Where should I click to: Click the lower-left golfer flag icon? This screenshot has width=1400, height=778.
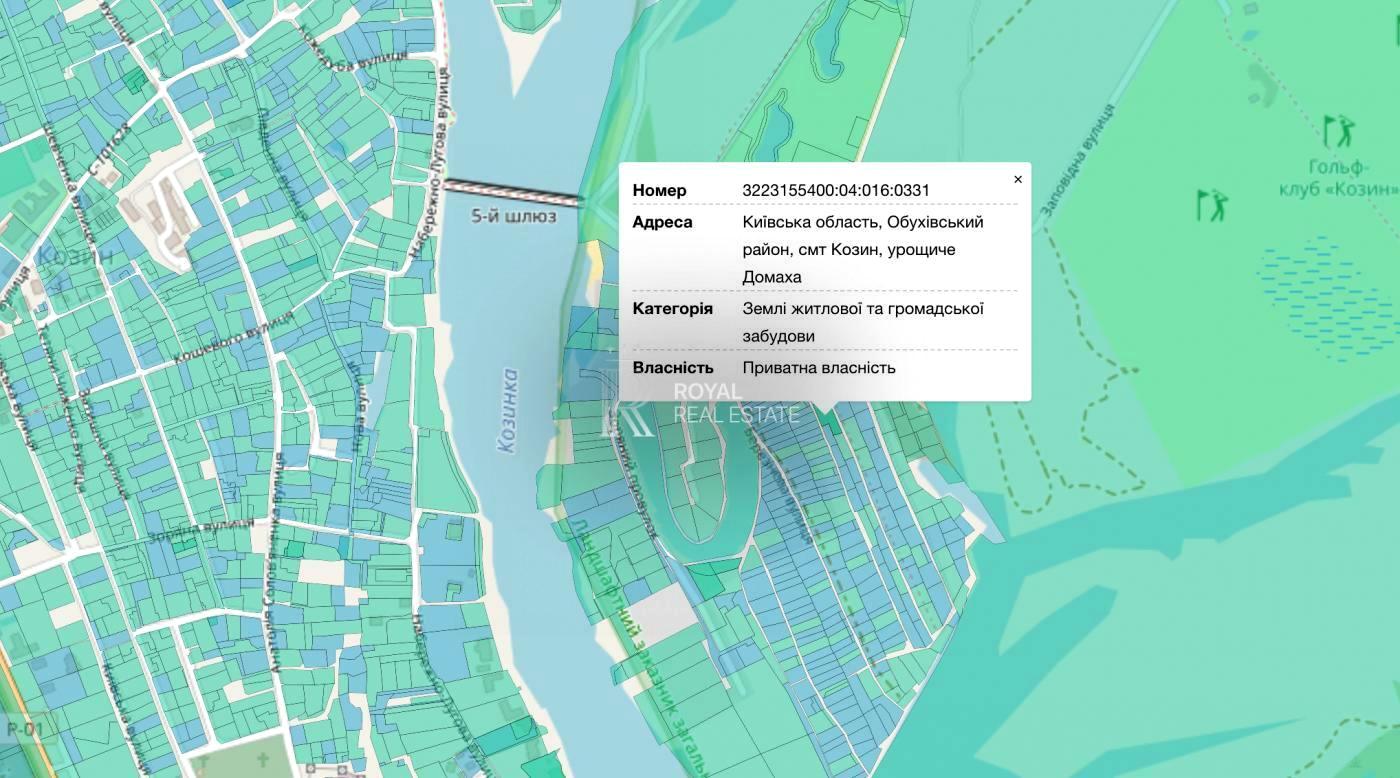1211,205
